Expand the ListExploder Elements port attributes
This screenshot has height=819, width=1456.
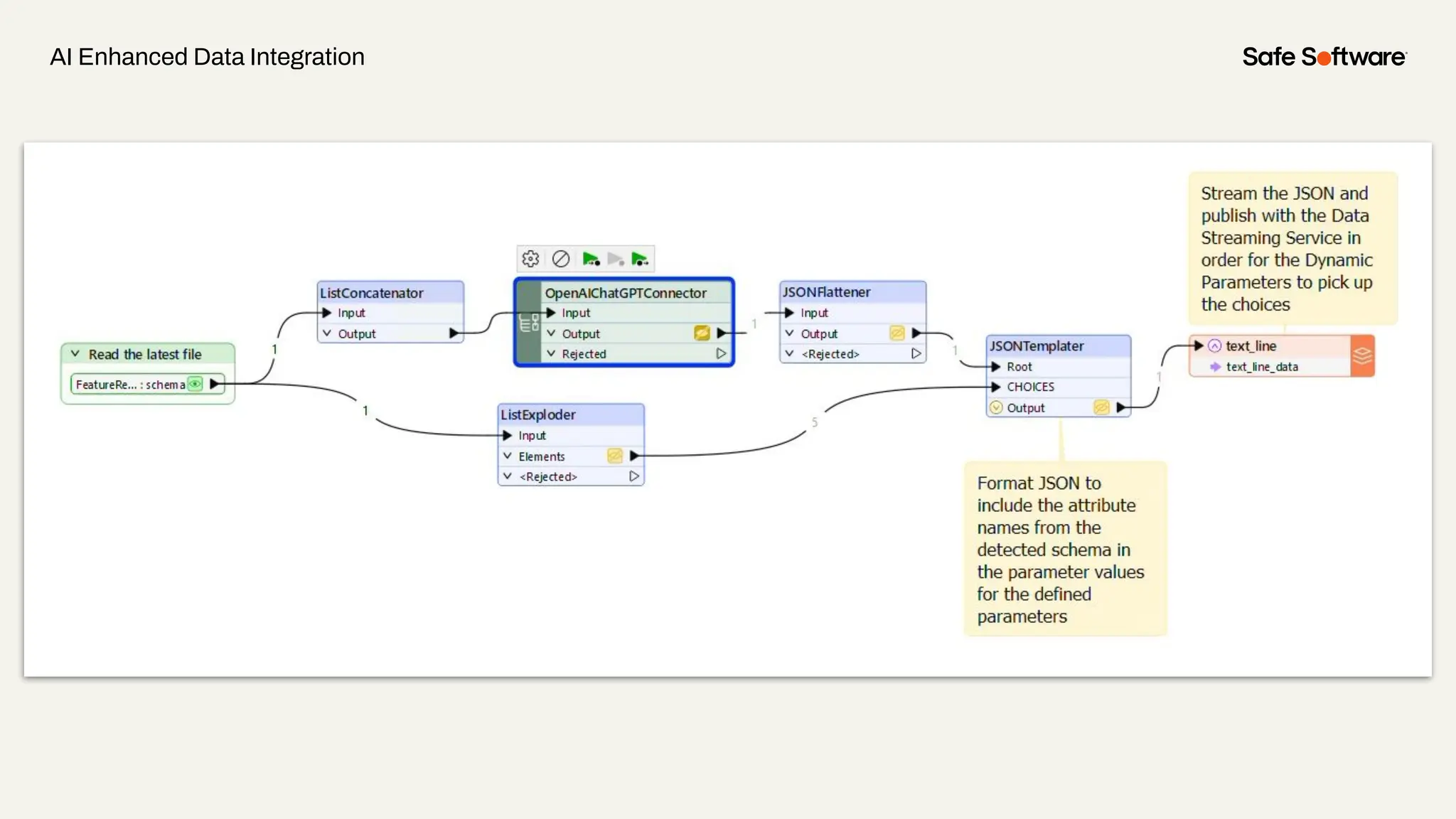508,456
